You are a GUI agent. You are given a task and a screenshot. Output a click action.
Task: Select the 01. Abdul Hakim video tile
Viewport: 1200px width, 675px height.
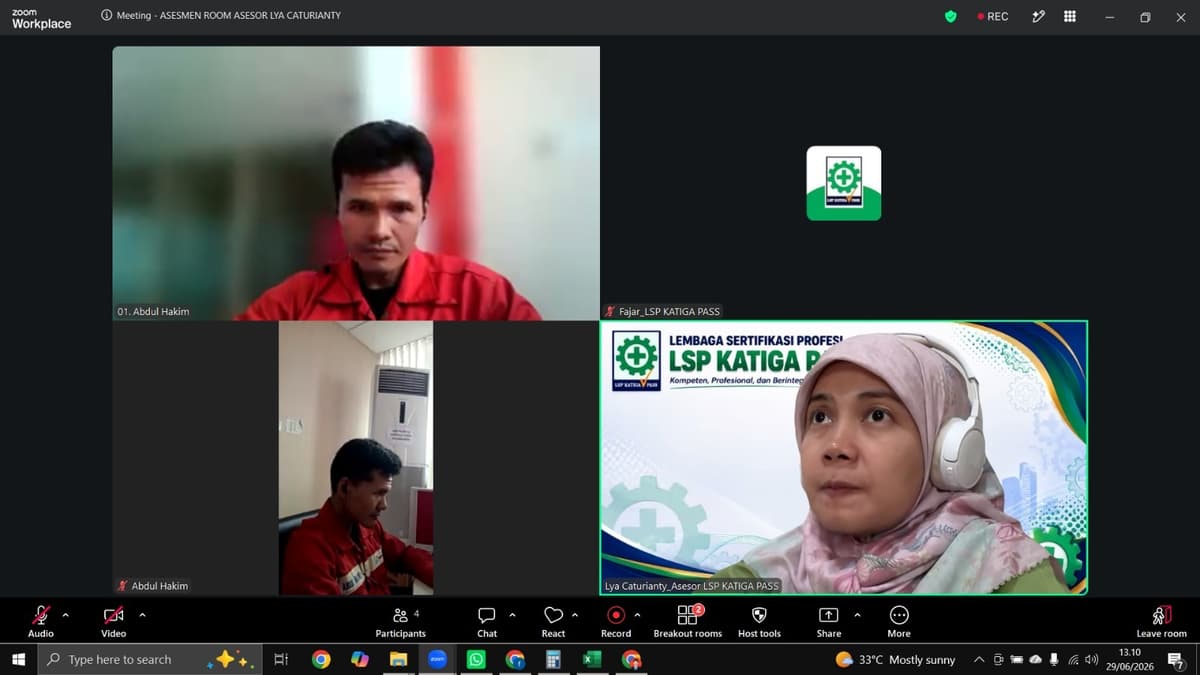pyautogui.click(x=356, y=183)
